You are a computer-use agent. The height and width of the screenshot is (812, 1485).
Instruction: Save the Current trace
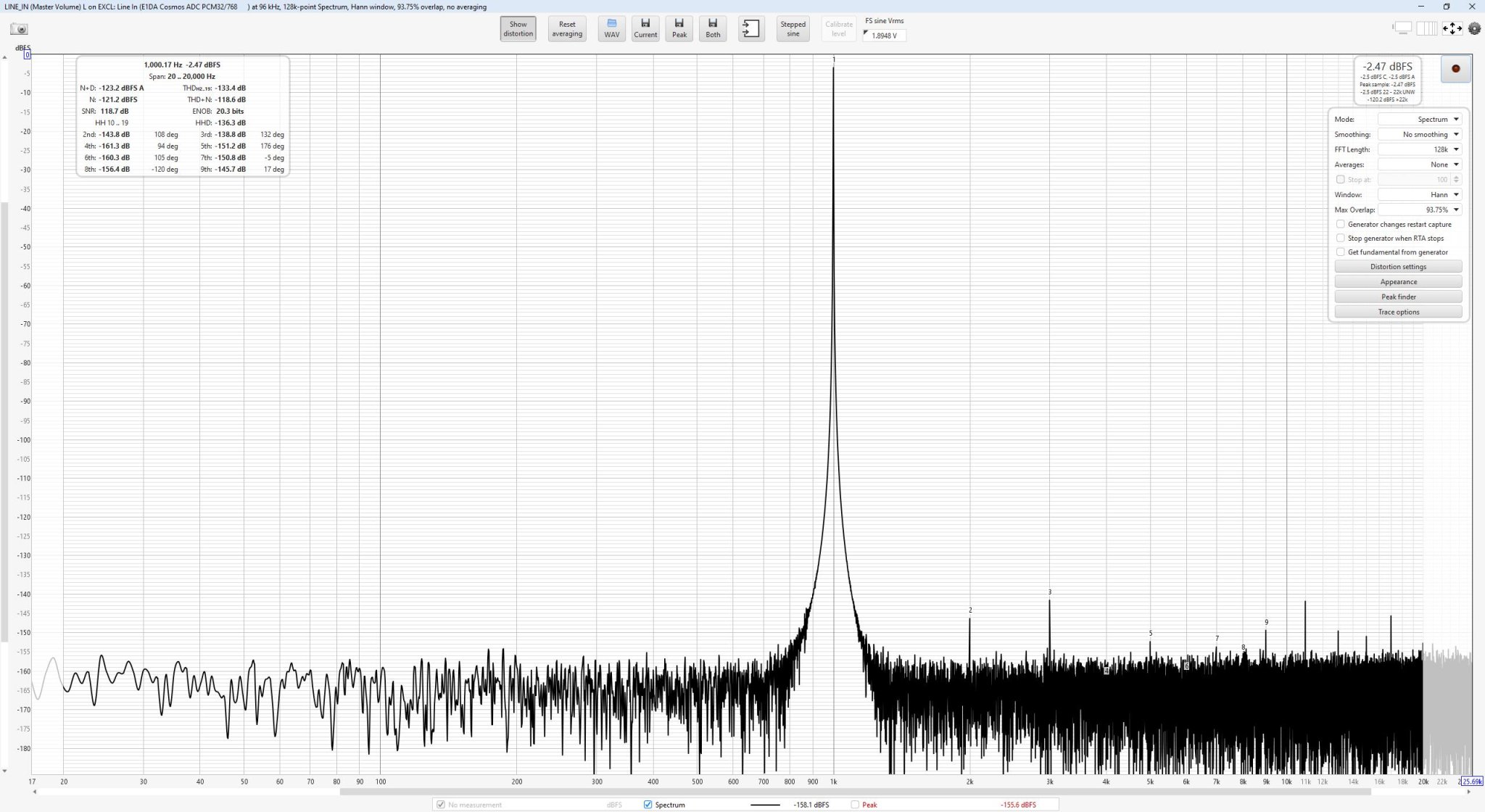pyautogui.click(x=645, y=28)
